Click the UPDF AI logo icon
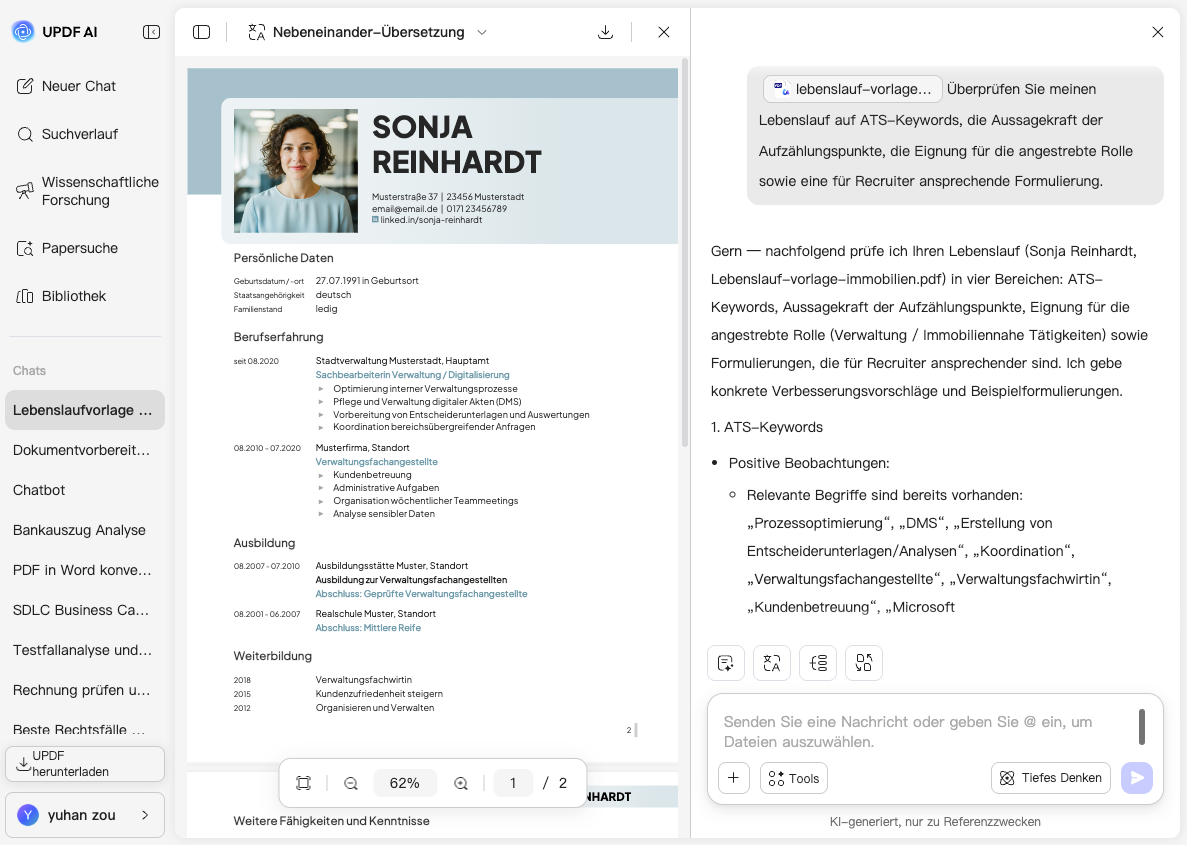The image size is (1187, 845). coord(23,32)
